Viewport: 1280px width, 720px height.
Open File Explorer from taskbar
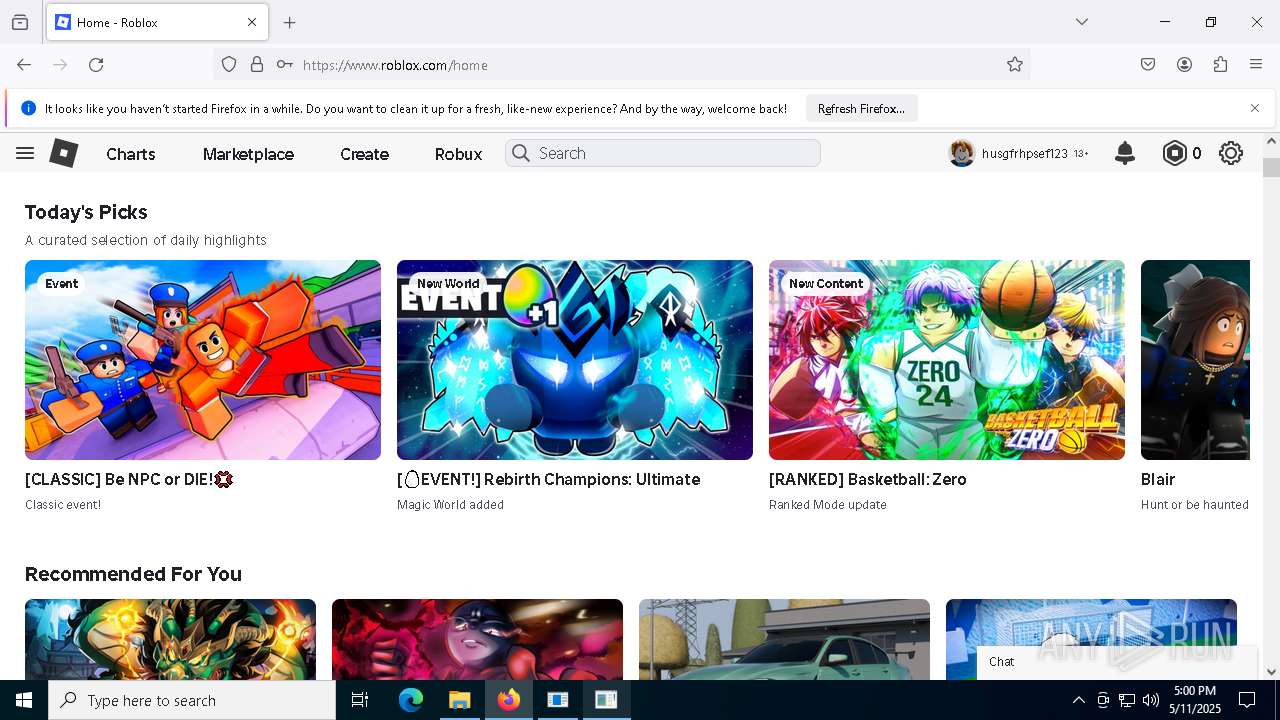click(x=459, y=700)
